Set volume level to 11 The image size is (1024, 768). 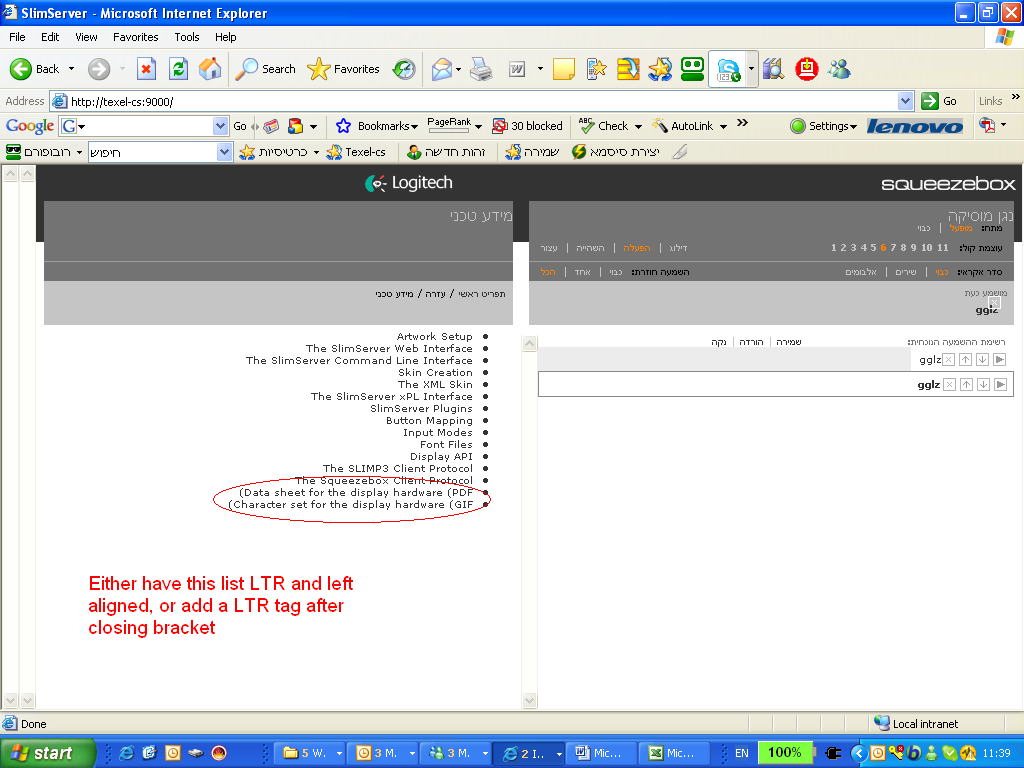943,248
